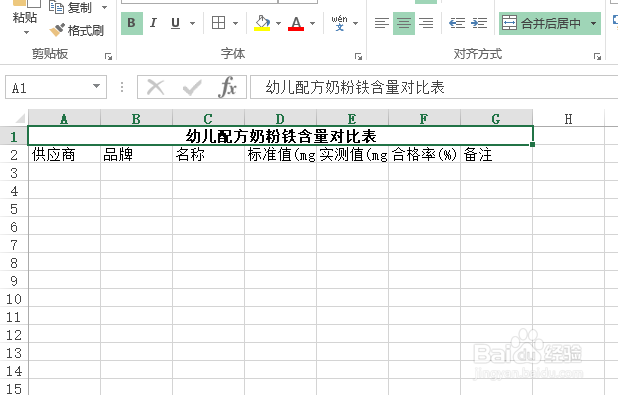The height and width of the screenshot is (395, 618).
Task: Select column E header
Action: pyautogui.click(x=352, y=119)
